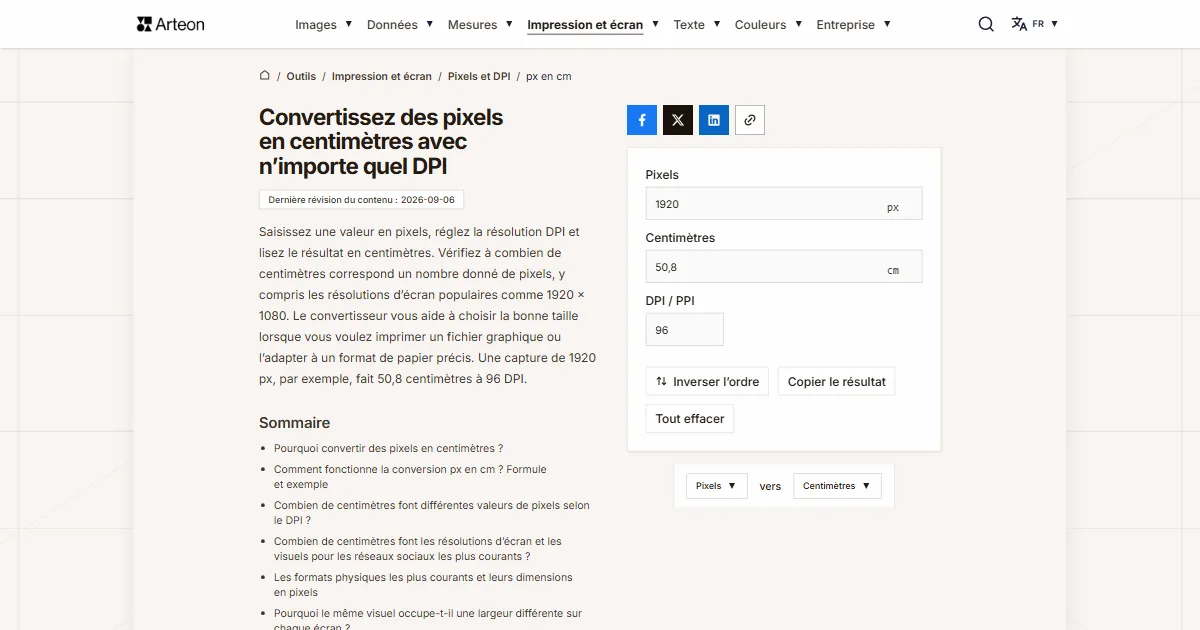Open 'Pourquoi le même visuel occupe-t-il' link
Viewport: 1200px width, 630px height.
[428, 620]
